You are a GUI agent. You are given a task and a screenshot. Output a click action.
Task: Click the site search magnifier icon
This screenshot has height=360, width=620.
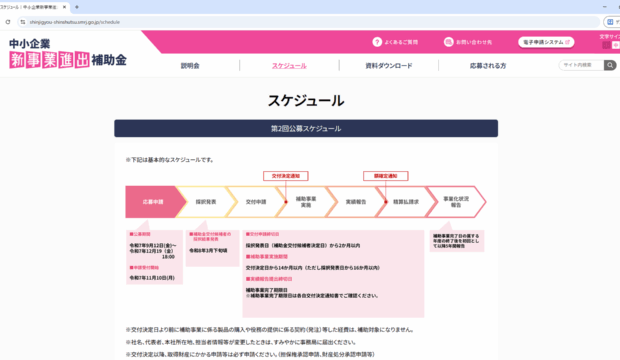coord(610,65)
